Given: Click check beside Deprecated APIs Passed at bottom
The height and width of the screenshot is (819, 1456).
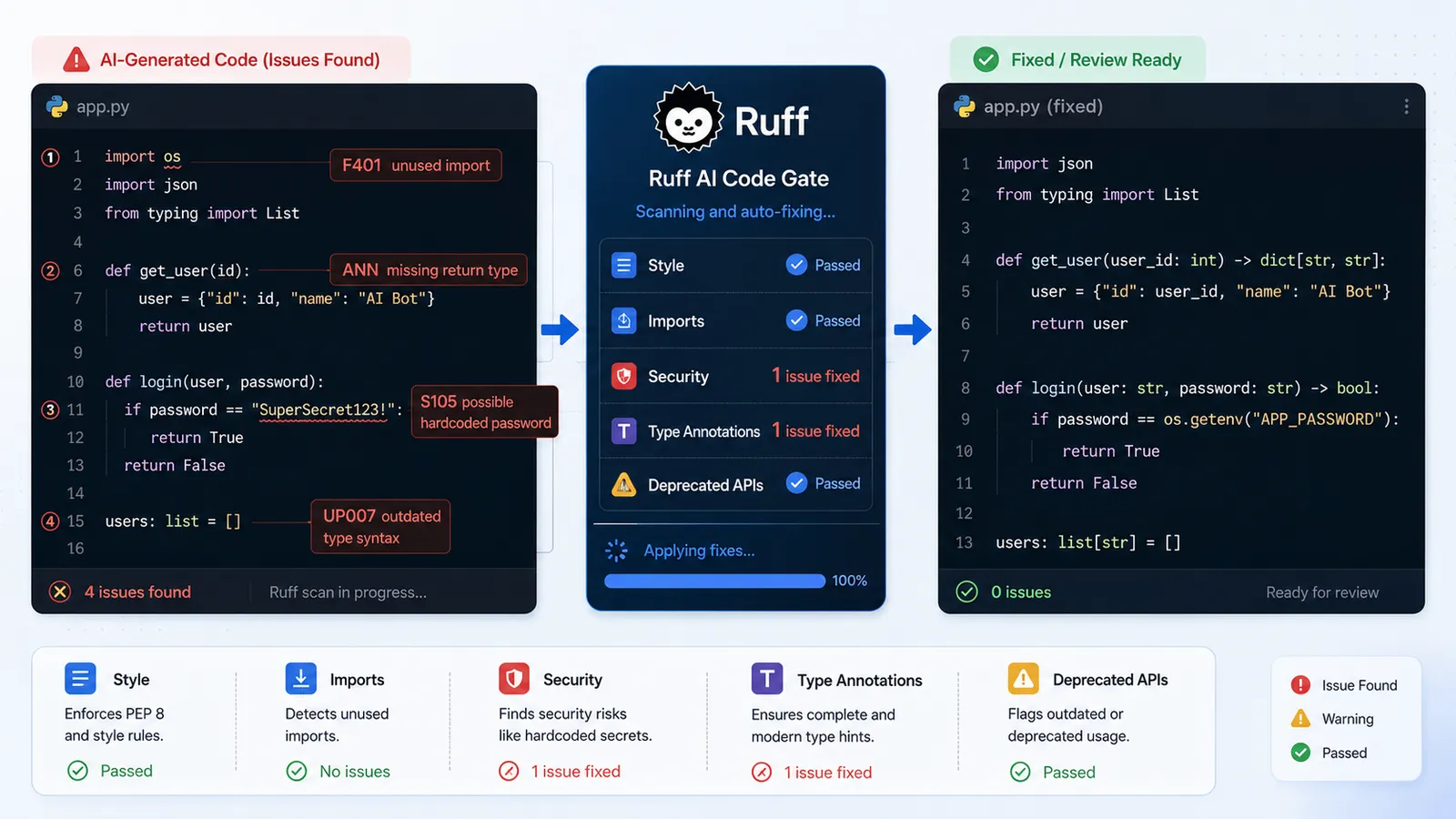Looking at the screenshot, I should pyautogui.click(x=1020, y=772).
